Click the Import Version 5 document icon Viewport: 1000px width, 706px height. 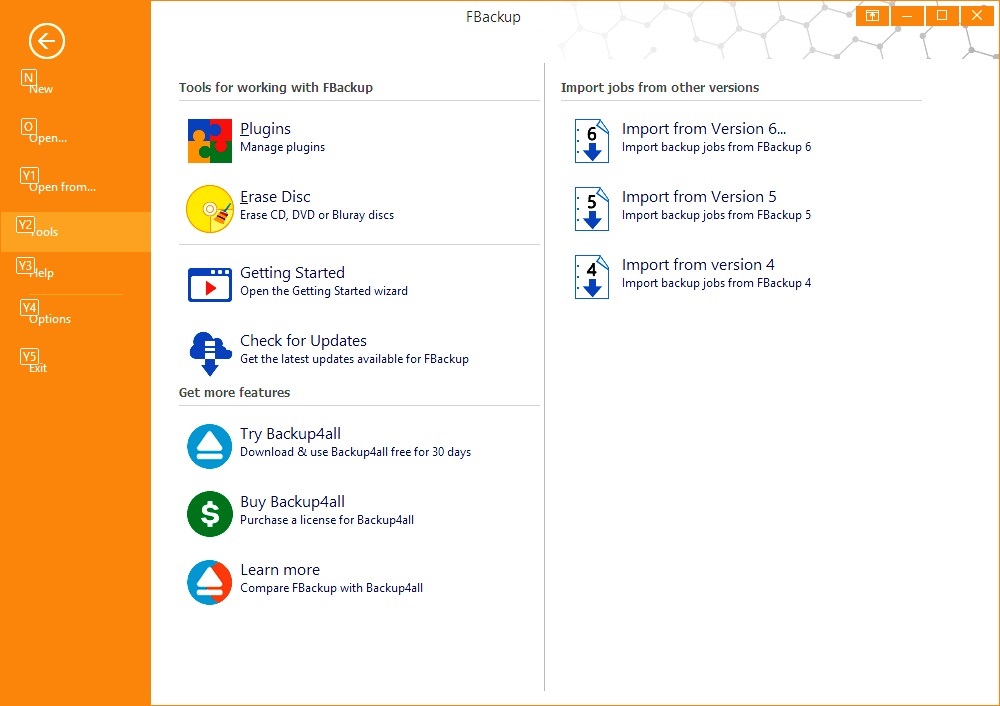[592, 209]
